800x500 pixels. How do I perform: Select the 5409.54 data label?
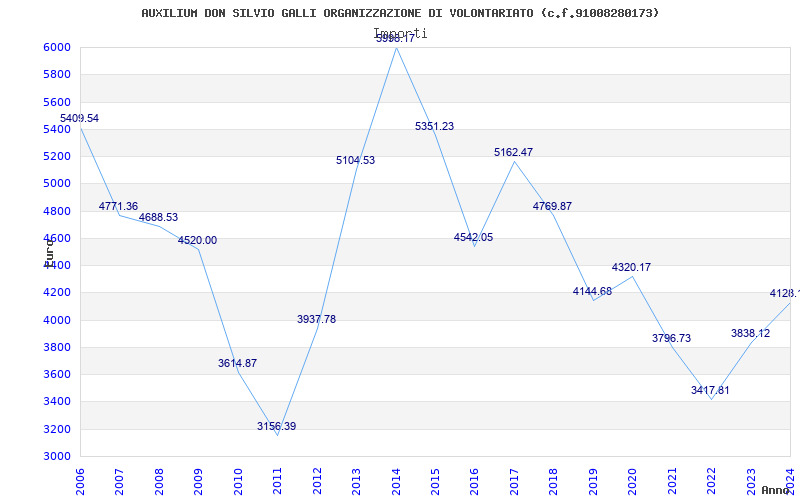coord(80,118)
